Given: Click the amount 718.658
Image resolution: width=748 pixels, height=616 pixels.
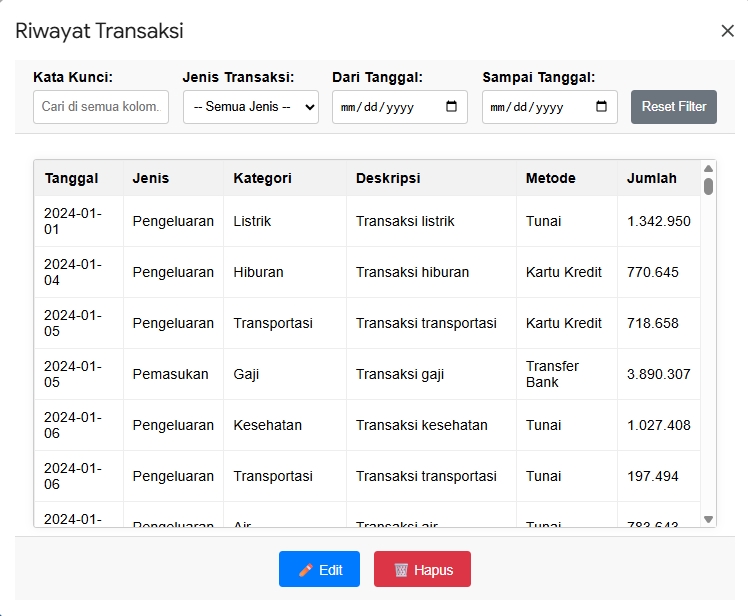Looking at the screenshot, I should pyautogui.click(x=659, y=323).
